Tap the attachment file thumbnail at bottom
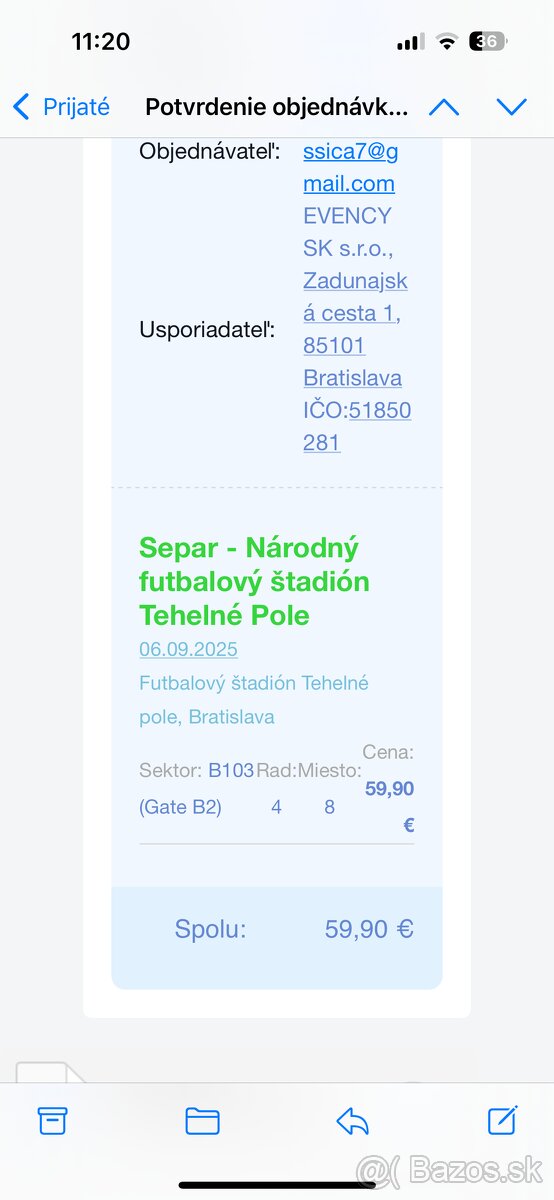The image size is (554, 1200). [52, 1071]
